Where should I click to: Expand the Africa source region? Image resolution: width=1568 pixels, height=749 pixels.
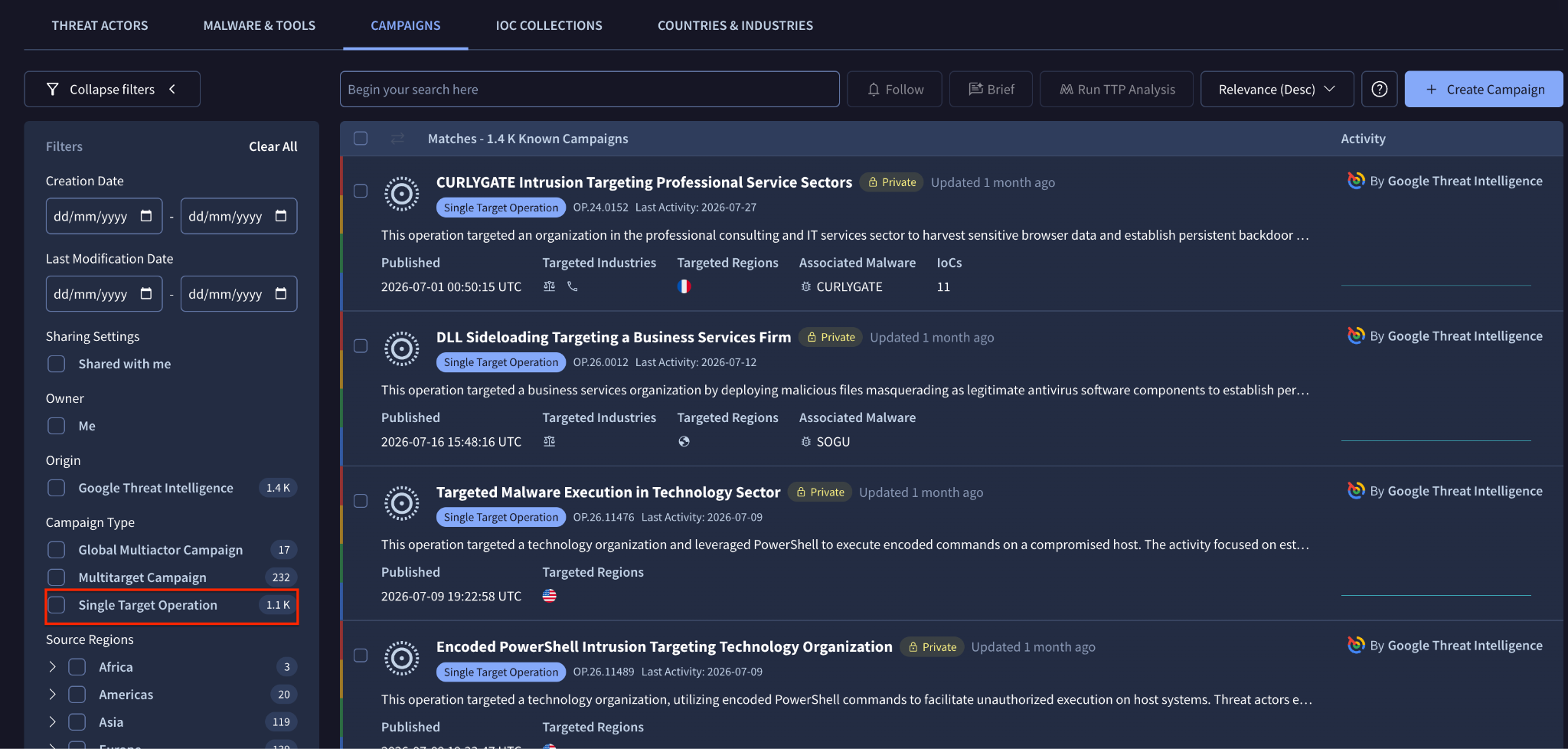coord(52,667)
